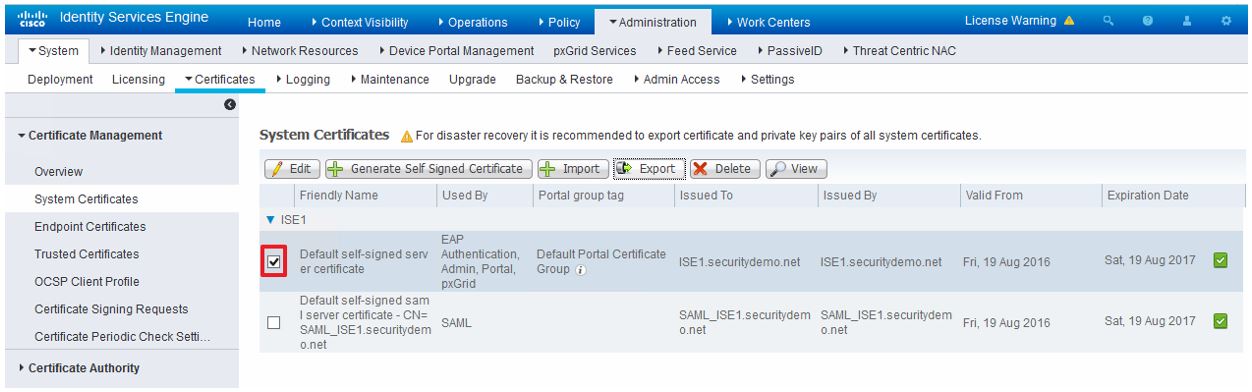Click the Import button
Image resolution: width=1252 pixels, height=392 pixels.
click(573, 168)
